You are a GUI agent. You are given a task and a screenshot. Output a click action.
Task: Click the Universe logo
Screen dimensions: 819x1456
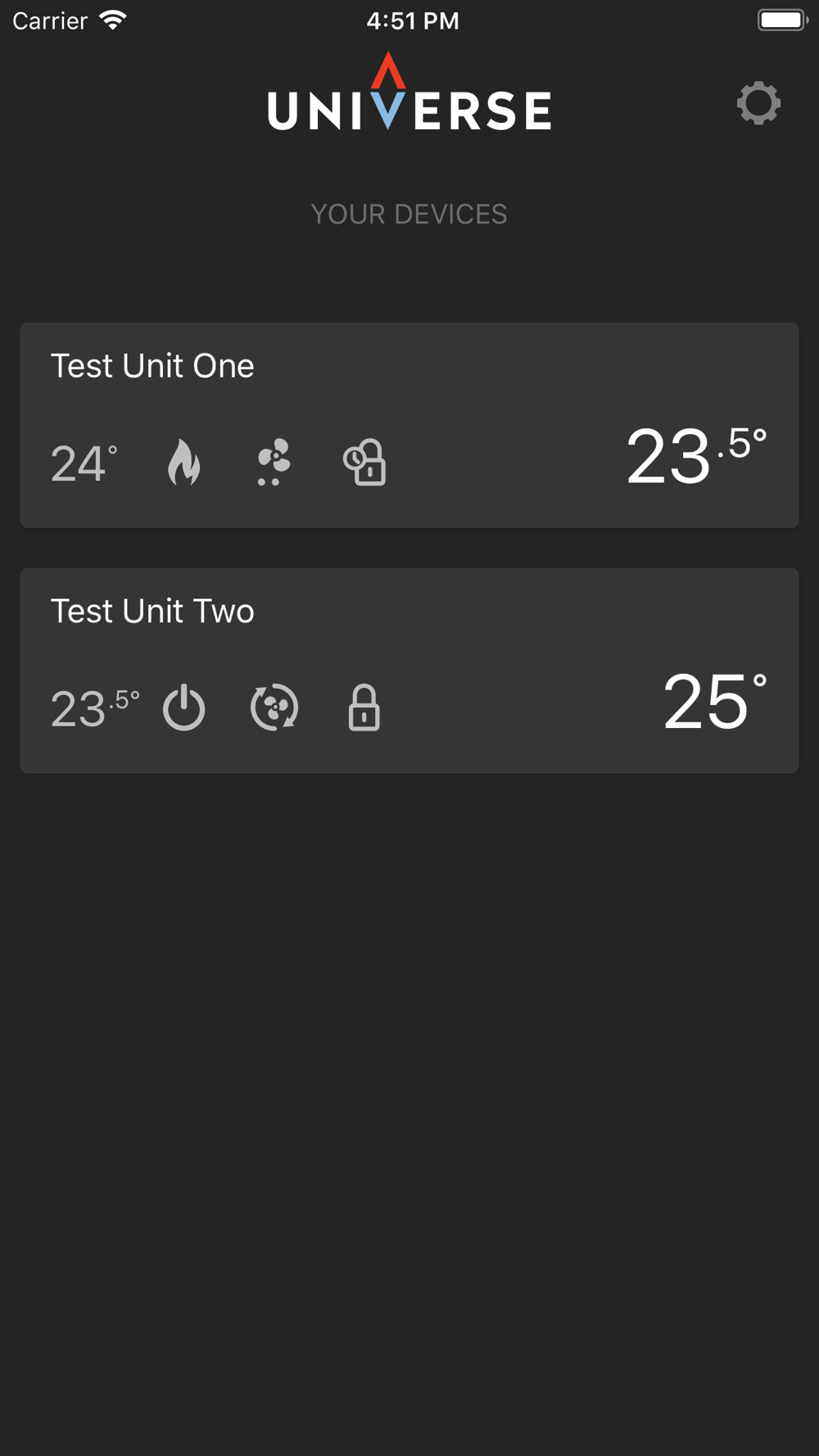click(409, 92)
